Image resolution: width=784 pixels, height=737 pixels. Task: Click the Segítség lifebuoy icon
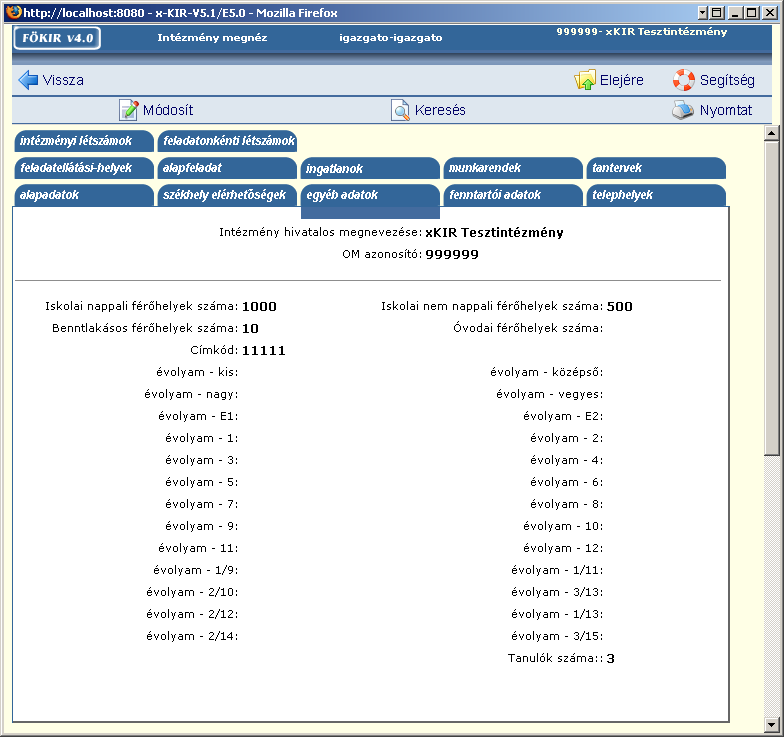(x=684, y=80)
